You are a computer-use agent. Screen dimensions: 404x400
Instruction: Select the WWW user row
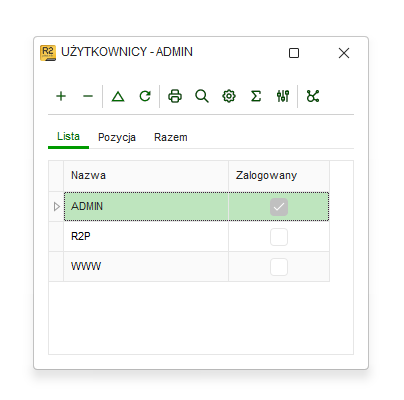[196, 267]
